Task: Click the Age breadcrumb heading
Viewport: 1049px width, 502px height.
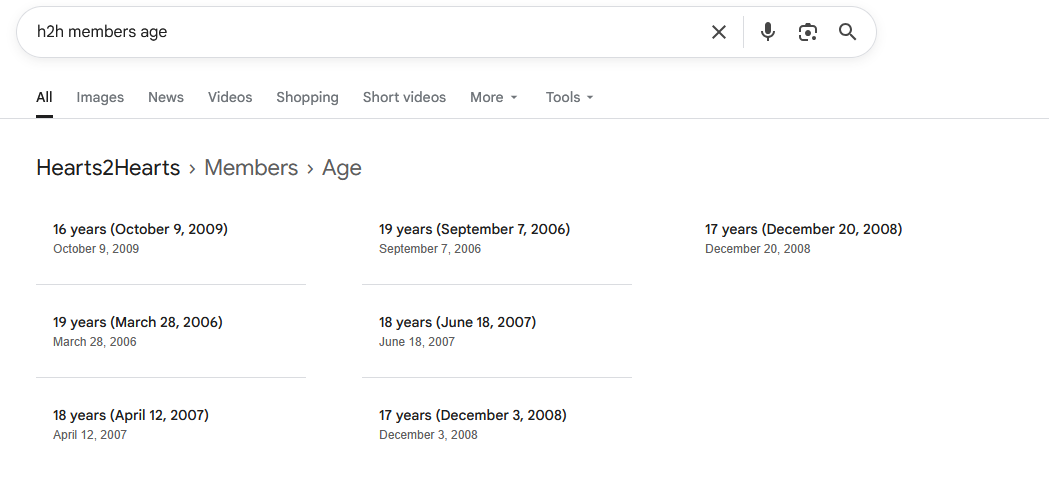Action: pyautogui.click(x=342, y=167)
